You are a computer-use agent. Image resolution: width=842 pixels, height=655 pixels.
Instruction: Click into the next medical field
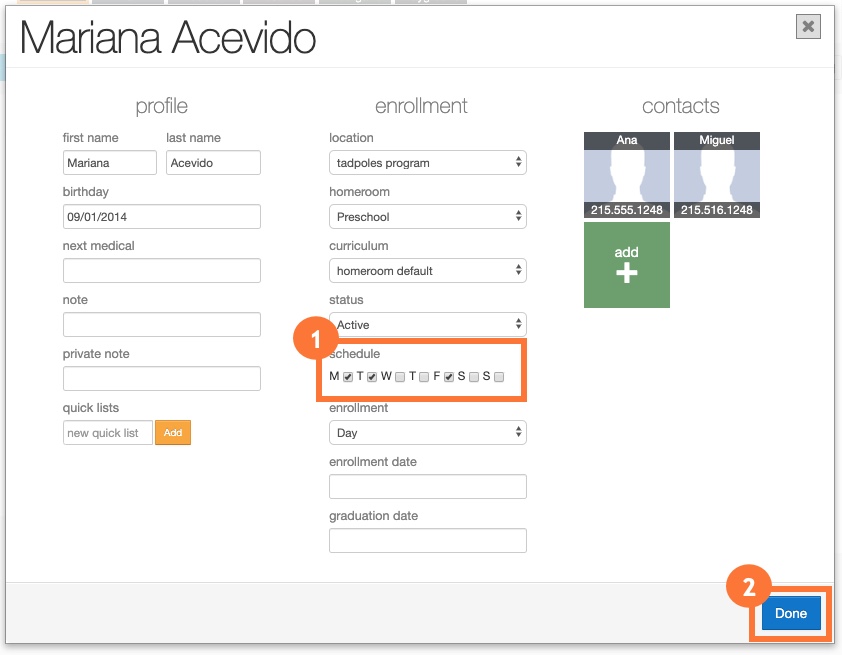pyautogui.click(x=161, y=271)
